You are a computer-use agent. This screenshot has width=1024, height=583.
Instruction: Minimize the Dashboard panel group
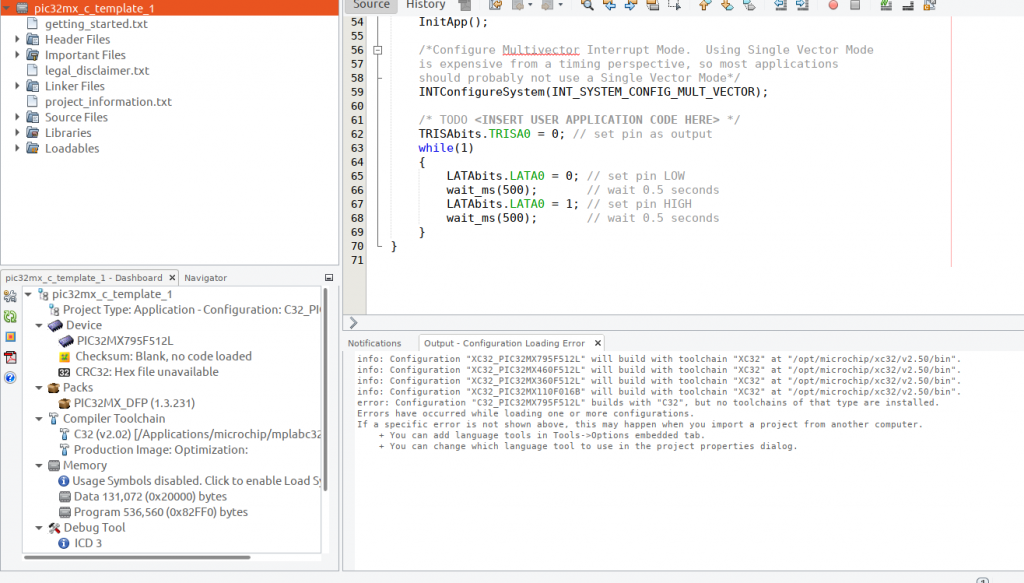pyautogui.click(x=329, y=277)
